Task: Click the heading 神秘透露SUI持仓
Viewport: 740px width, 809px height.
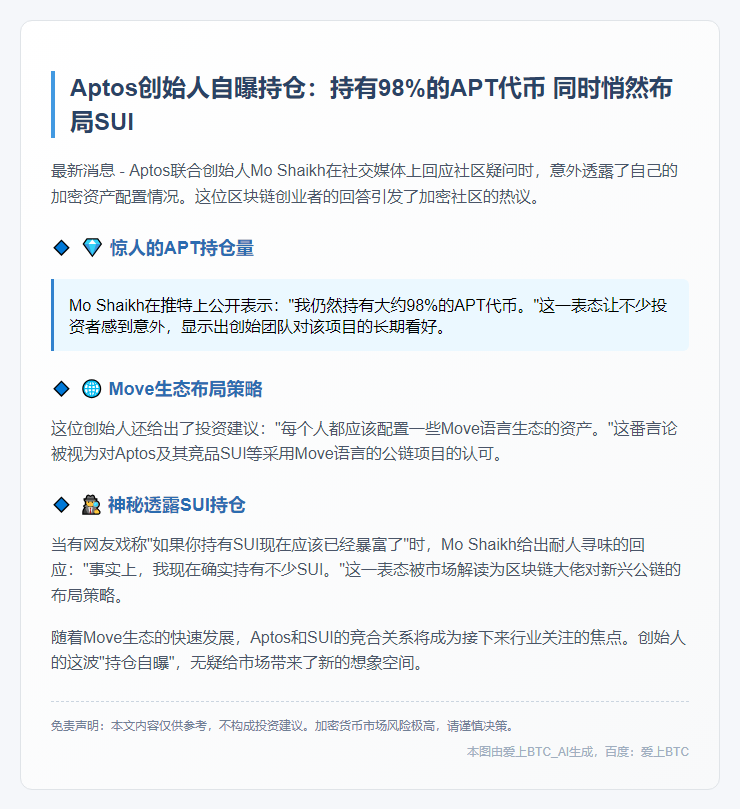Action: (176, 505)
